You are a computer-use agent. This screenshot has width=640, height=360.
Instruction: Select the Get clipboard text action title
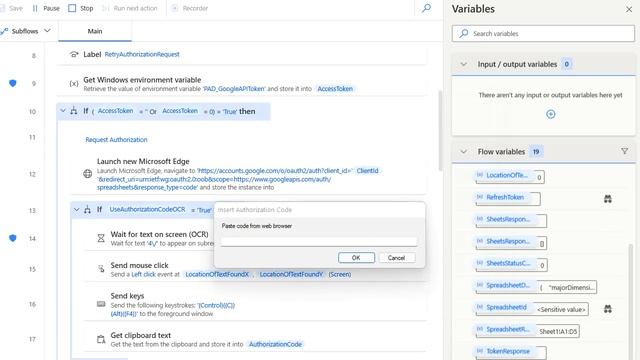(140, 336)
